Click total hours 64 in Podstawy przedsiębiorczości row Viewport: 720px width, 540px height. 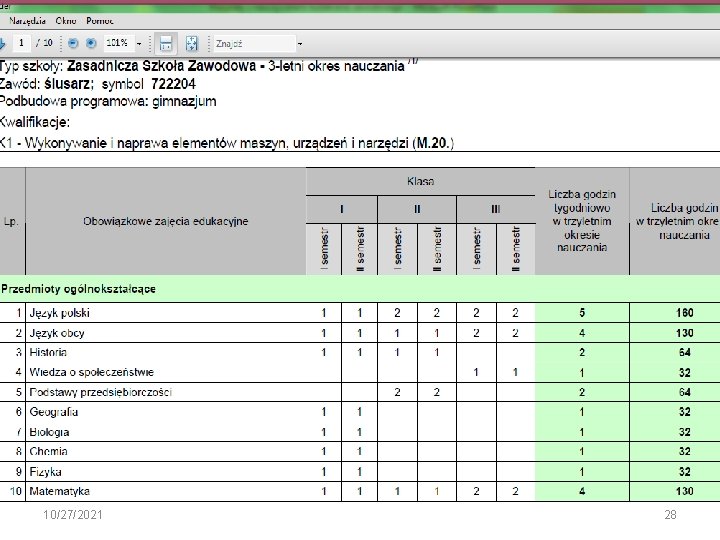(x=684, y=392)
